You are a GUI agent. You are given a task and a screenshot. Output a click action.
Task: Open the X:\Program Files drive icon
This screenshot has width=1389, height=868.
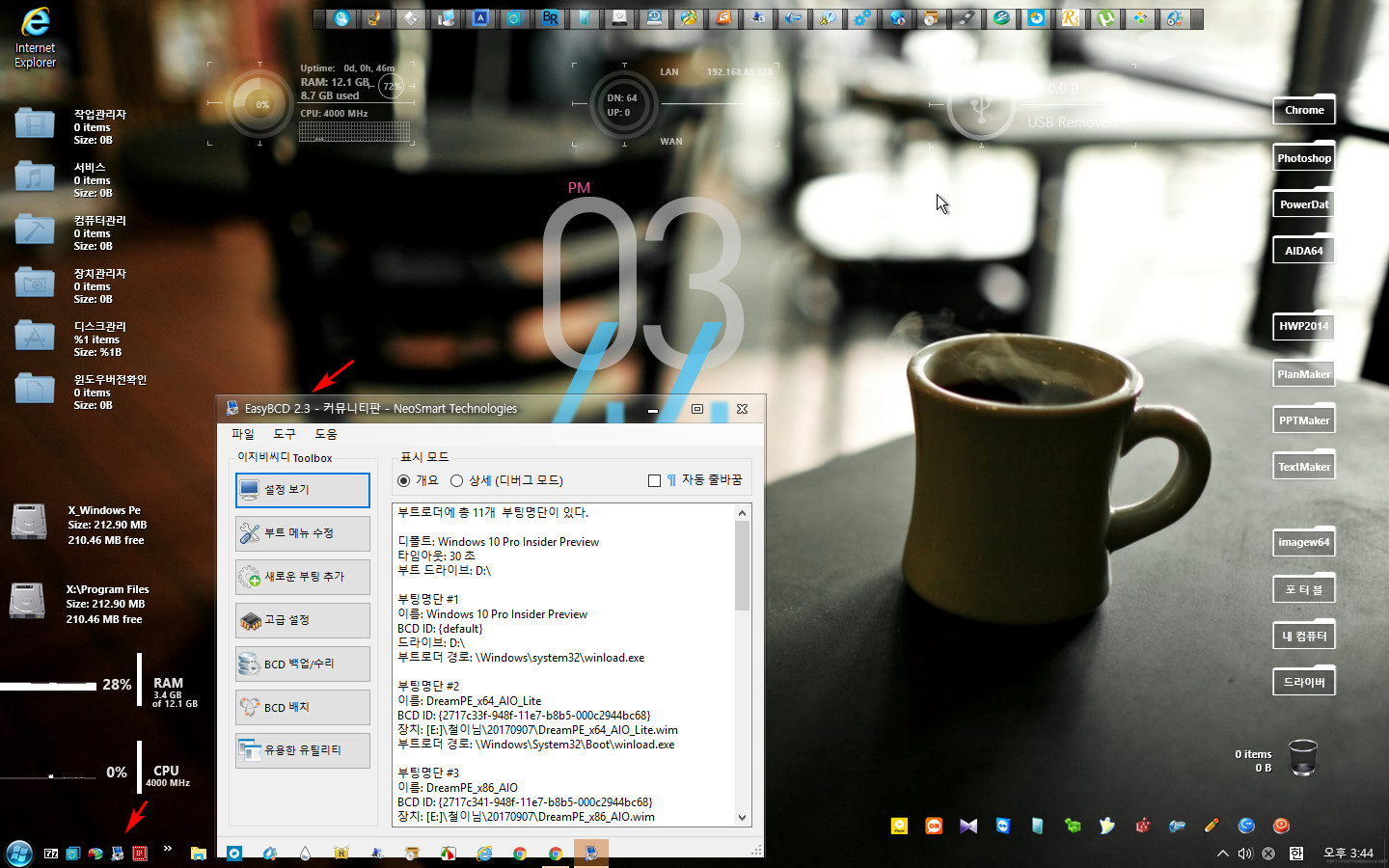point(27,601)
